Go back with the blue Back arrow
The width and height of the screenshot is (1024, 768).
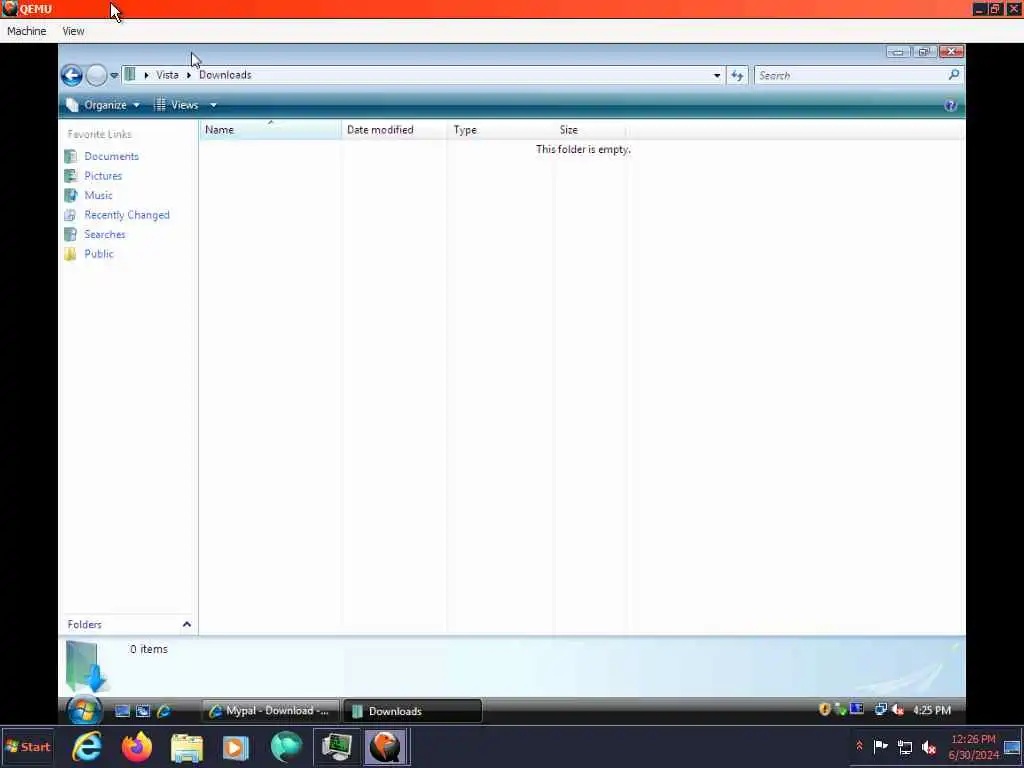[x=72, y=76]
